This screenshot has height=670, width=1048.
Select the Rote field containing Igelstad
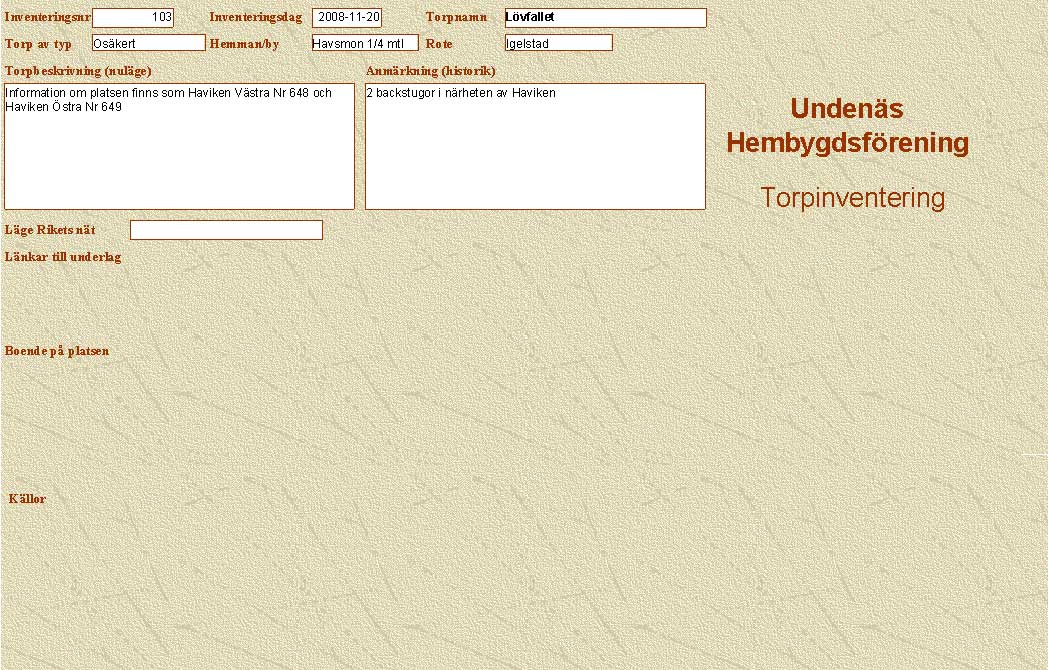[x=558, y=43]
